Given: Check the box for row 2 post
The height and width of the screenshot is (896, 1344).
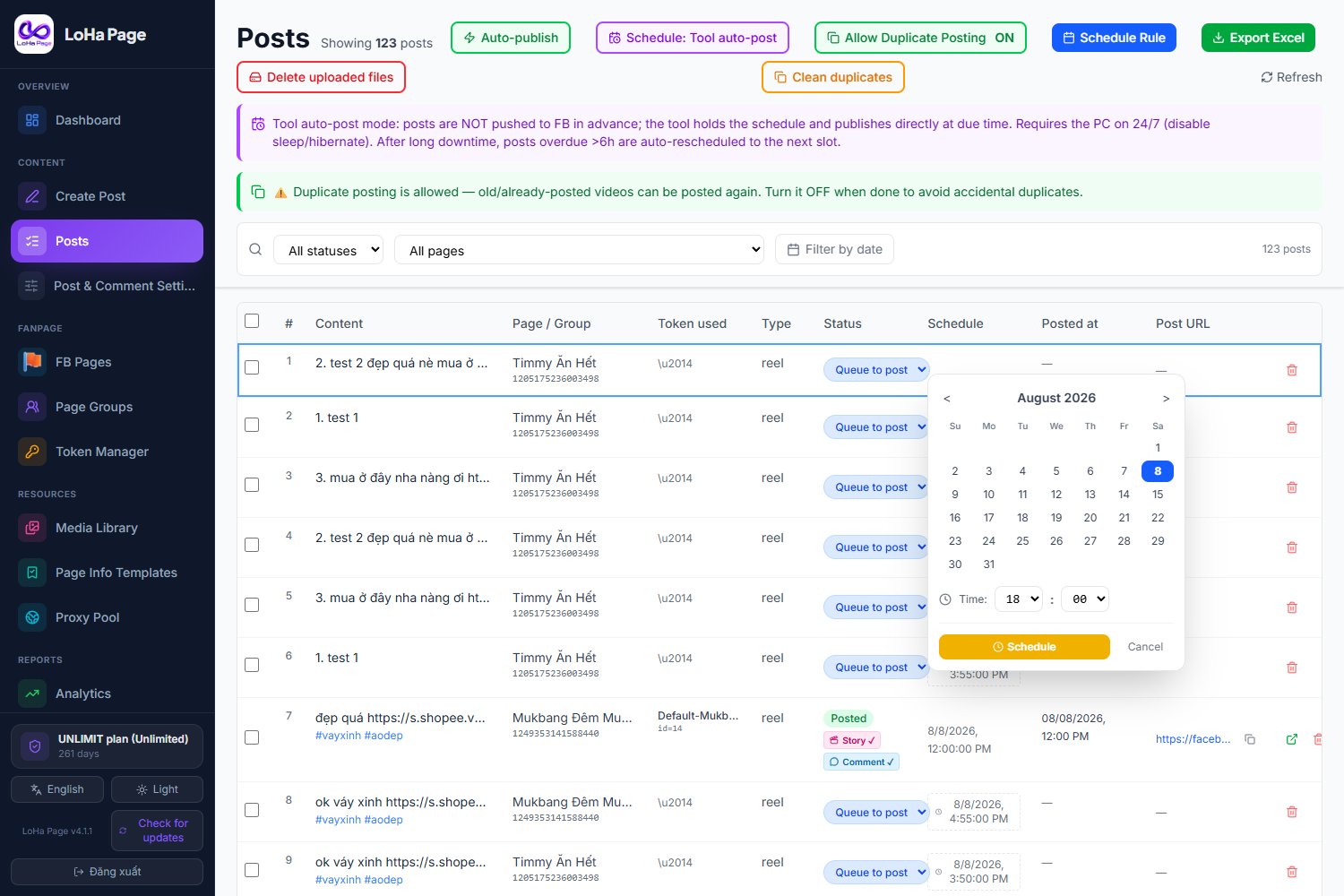Looking at the screenshot, I should tap(252, 425).
